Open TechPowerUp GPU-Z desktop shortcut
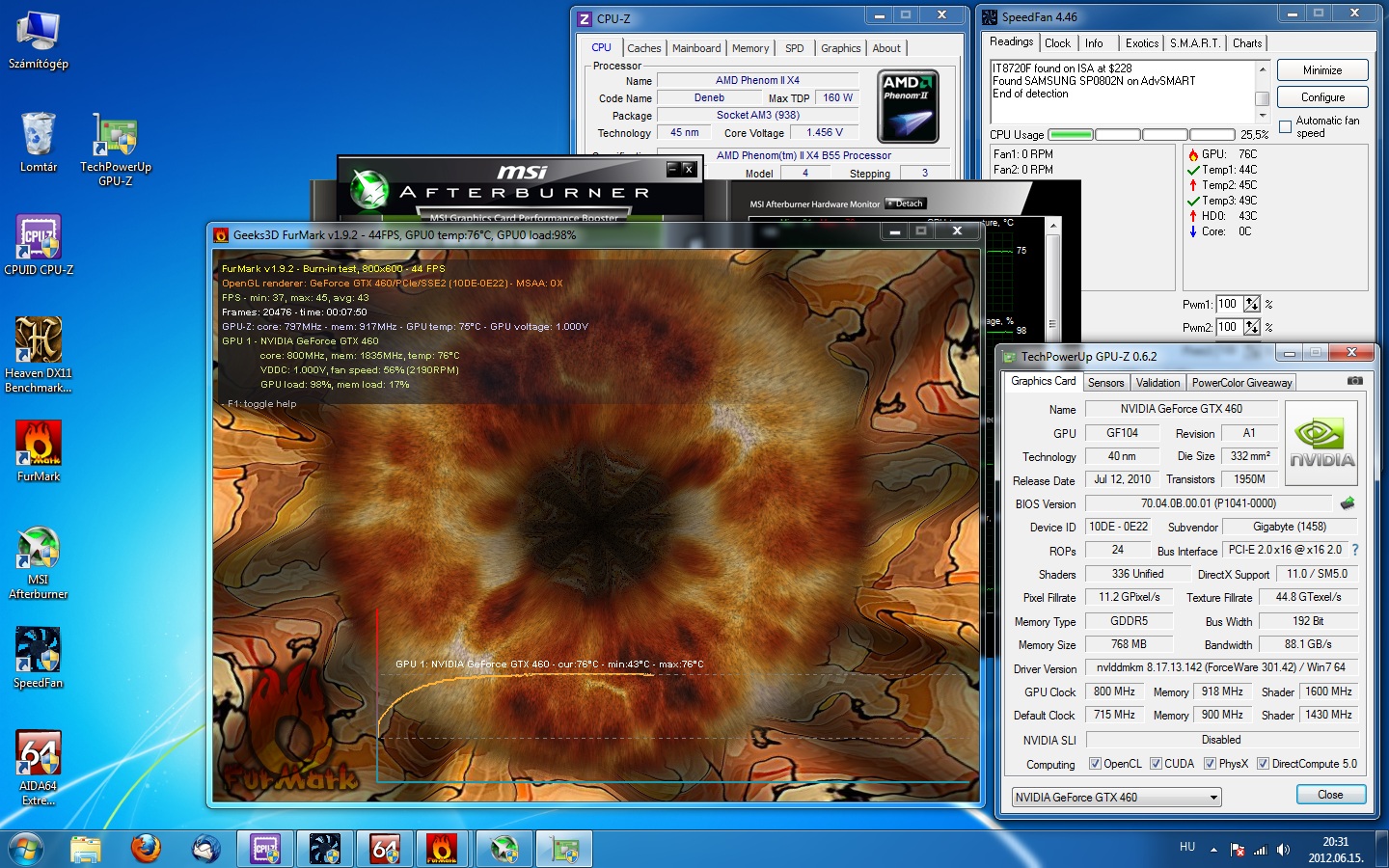 (116, 149)
